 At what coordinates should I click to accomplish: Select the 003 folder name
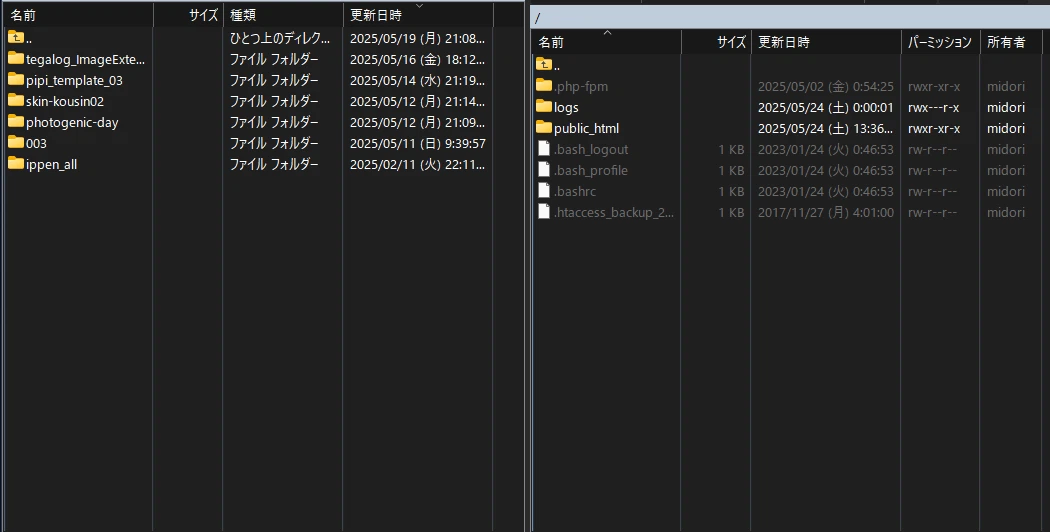point(36,143)
